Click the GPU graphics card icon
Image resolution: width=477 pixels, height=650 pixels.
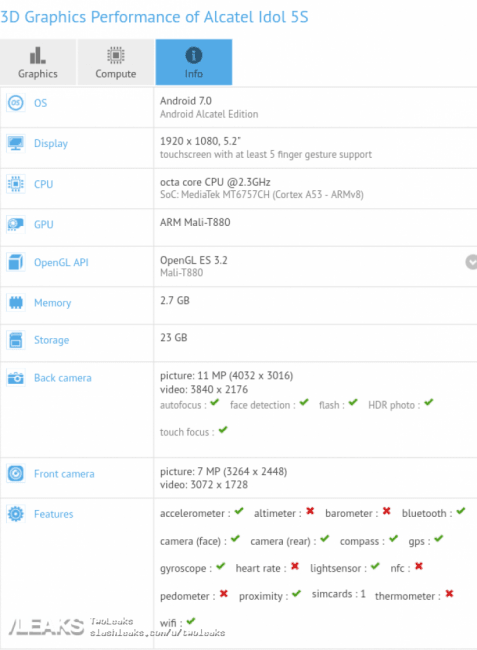16,224
